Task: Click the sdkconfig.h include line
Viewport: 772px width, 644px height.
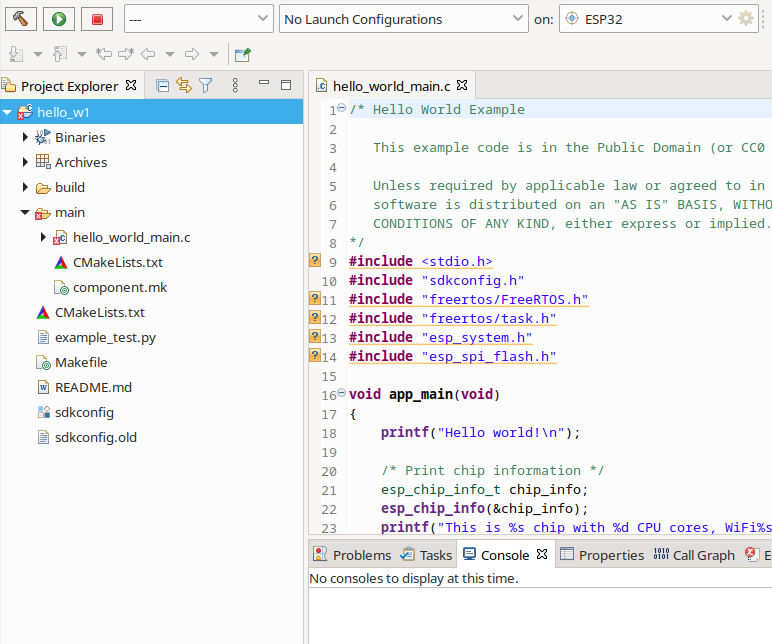Action: (x=436, y=280)
